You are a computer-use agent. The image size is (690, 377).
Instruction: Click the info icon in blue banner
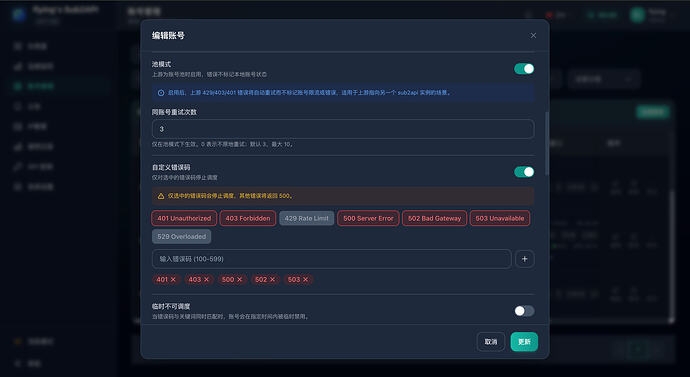point(161,93)
